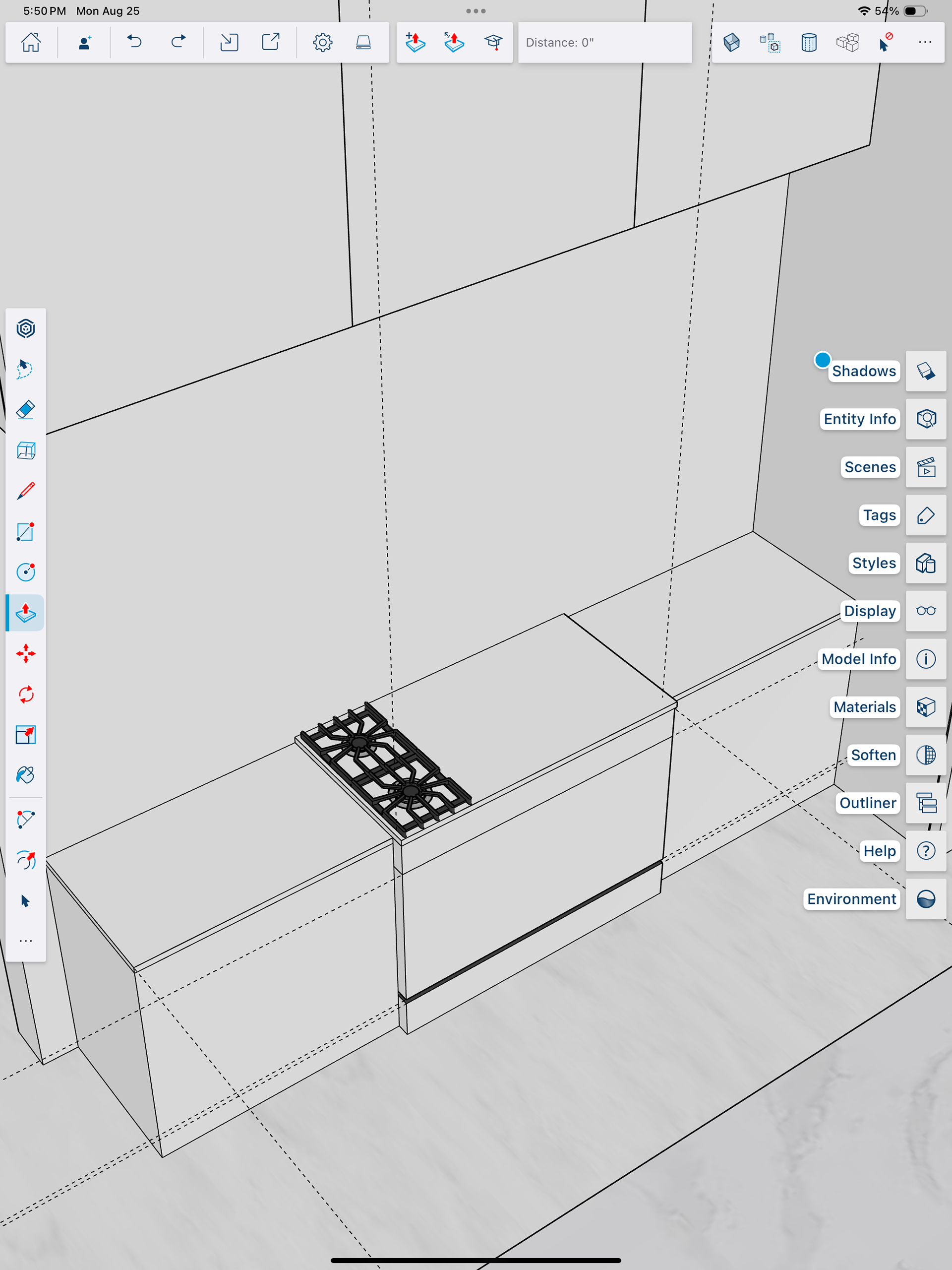
Task: Select the Circle drawing tool
Action: pos(25,572)
